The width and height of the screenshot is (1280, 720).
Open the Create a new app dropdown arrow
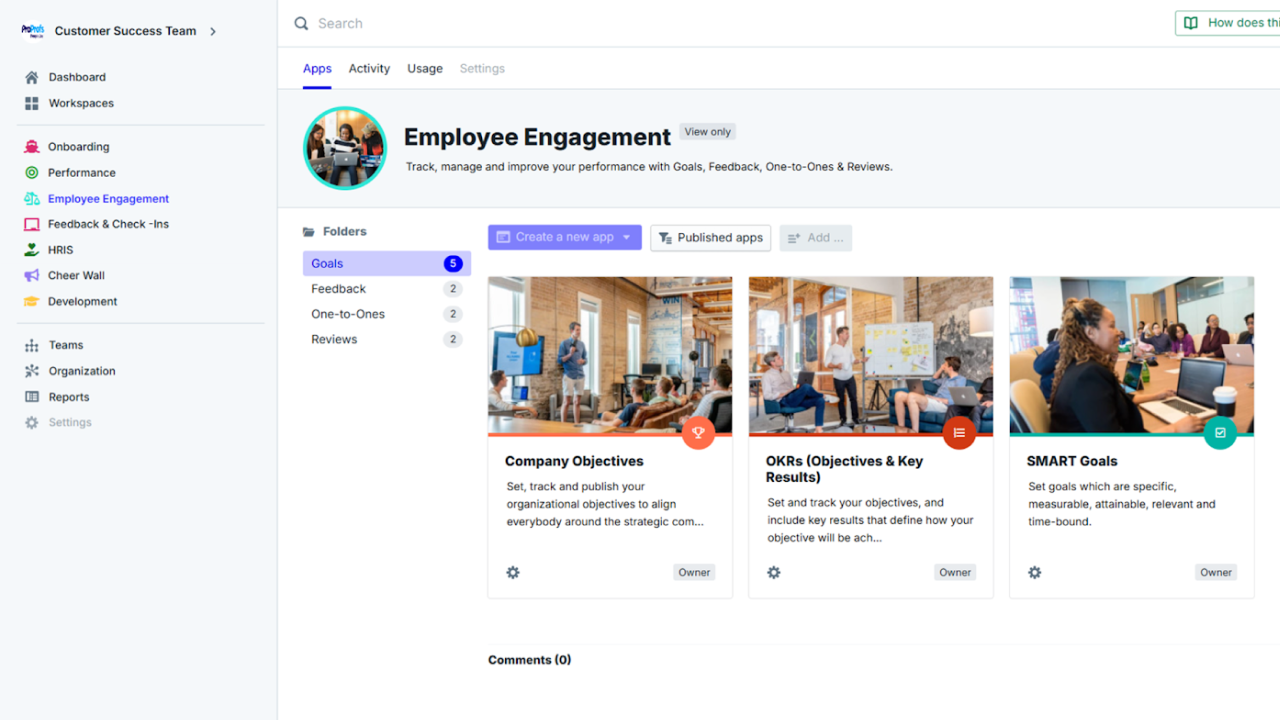tap(627, 238)
